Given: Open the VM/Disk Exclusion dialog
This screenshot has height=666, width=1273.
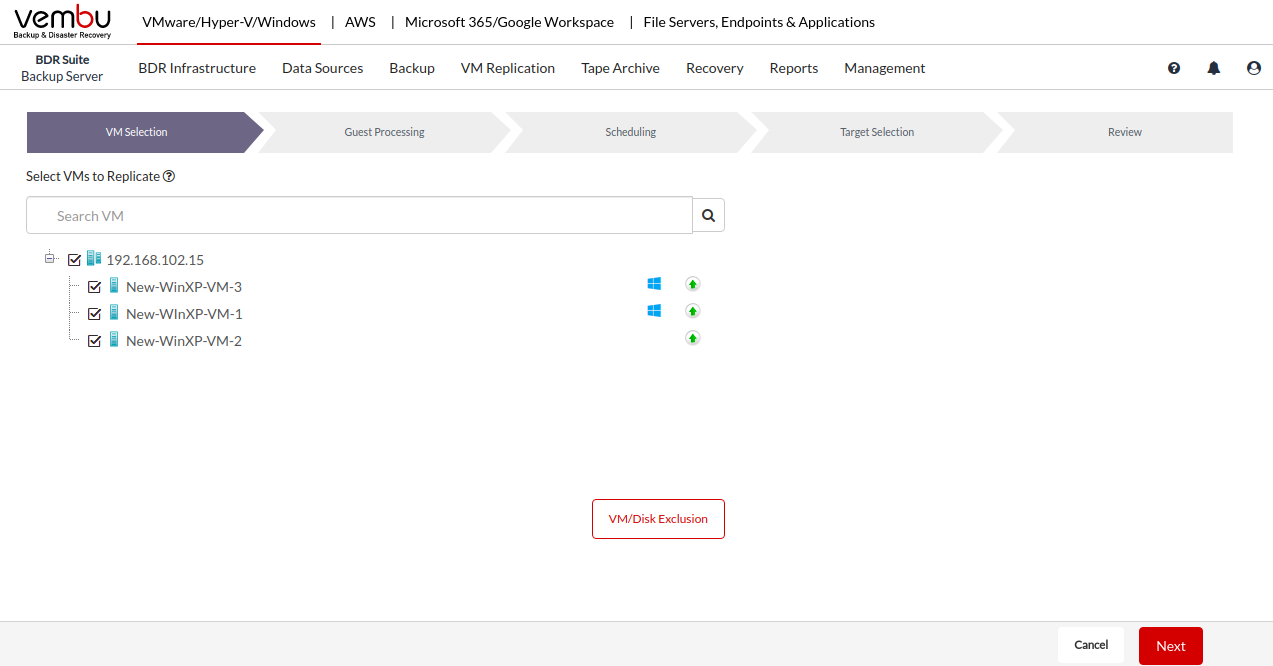Looking at the screenshot, I should click(658, 519).
